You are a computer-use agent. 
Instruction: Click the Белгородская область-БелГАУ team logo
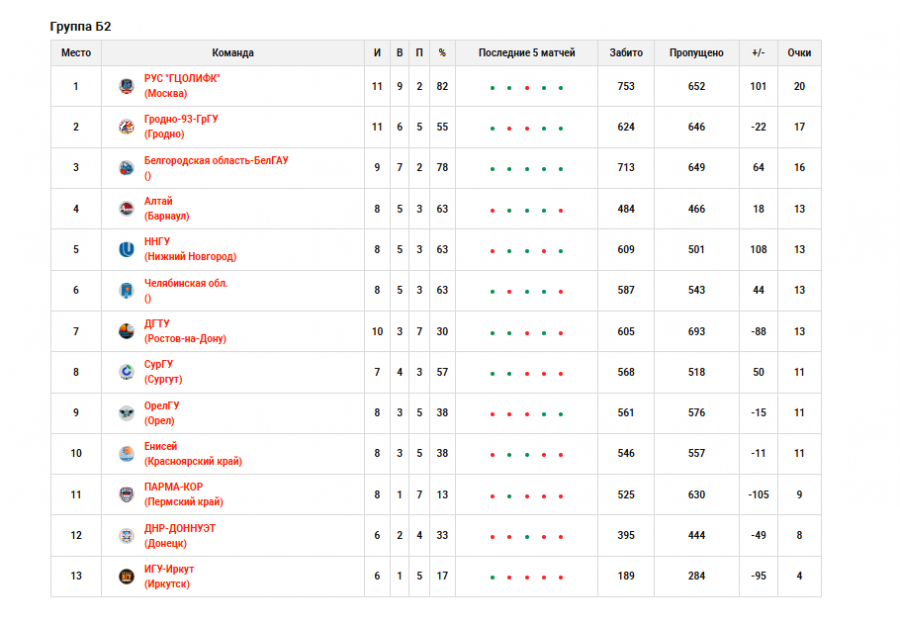coord(126,168)
